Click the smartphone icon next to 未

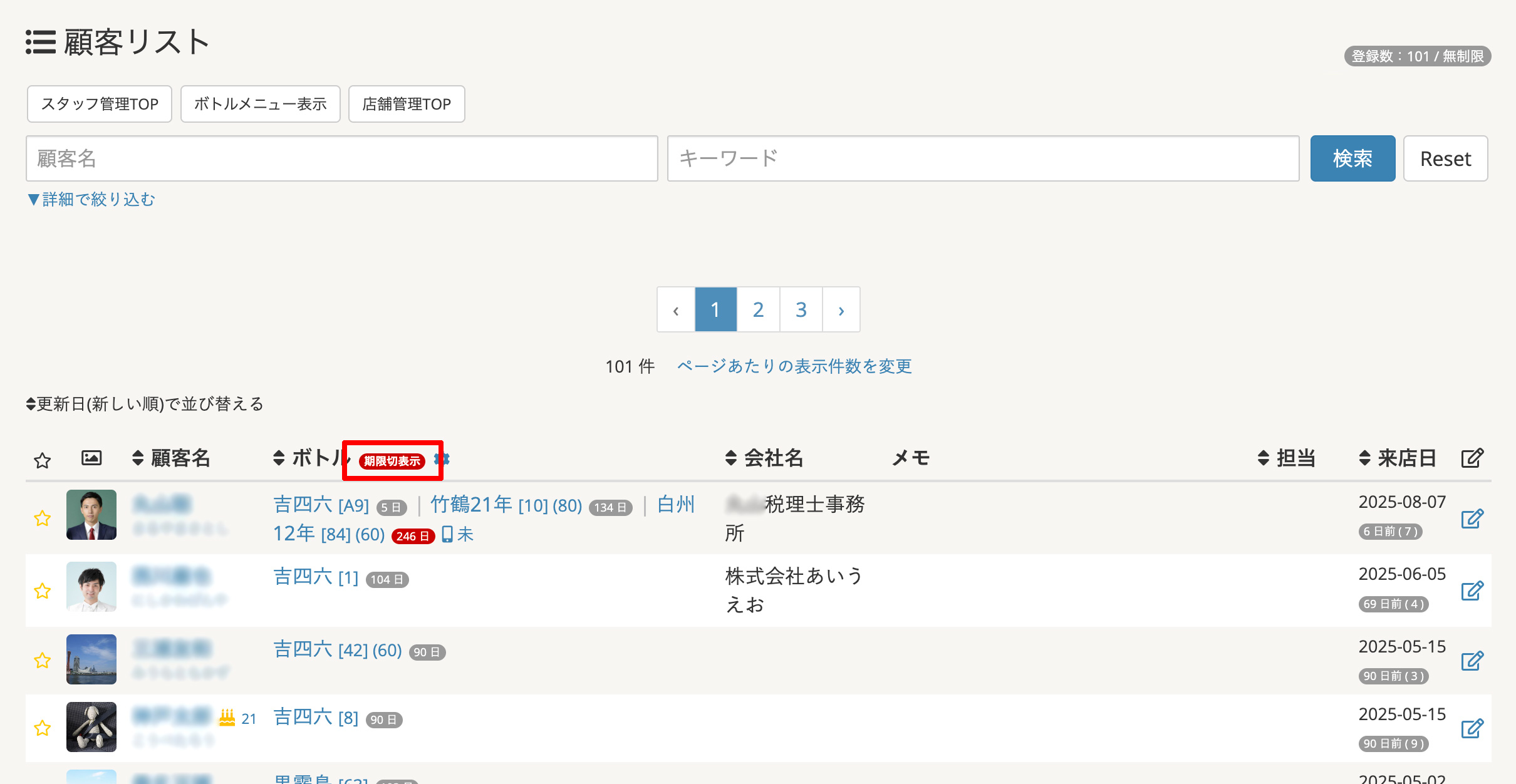click(447, 534)
